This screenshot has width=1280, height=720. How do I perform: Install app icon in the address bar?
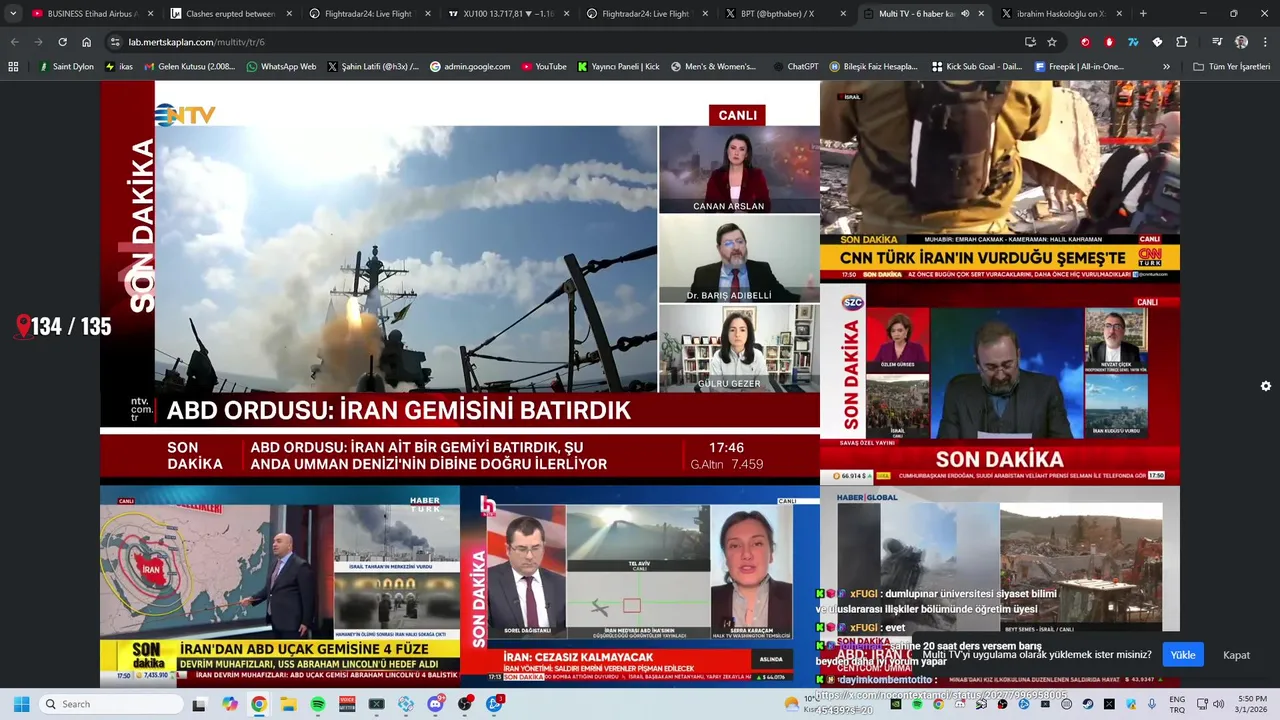click(x=1030, y=42)
